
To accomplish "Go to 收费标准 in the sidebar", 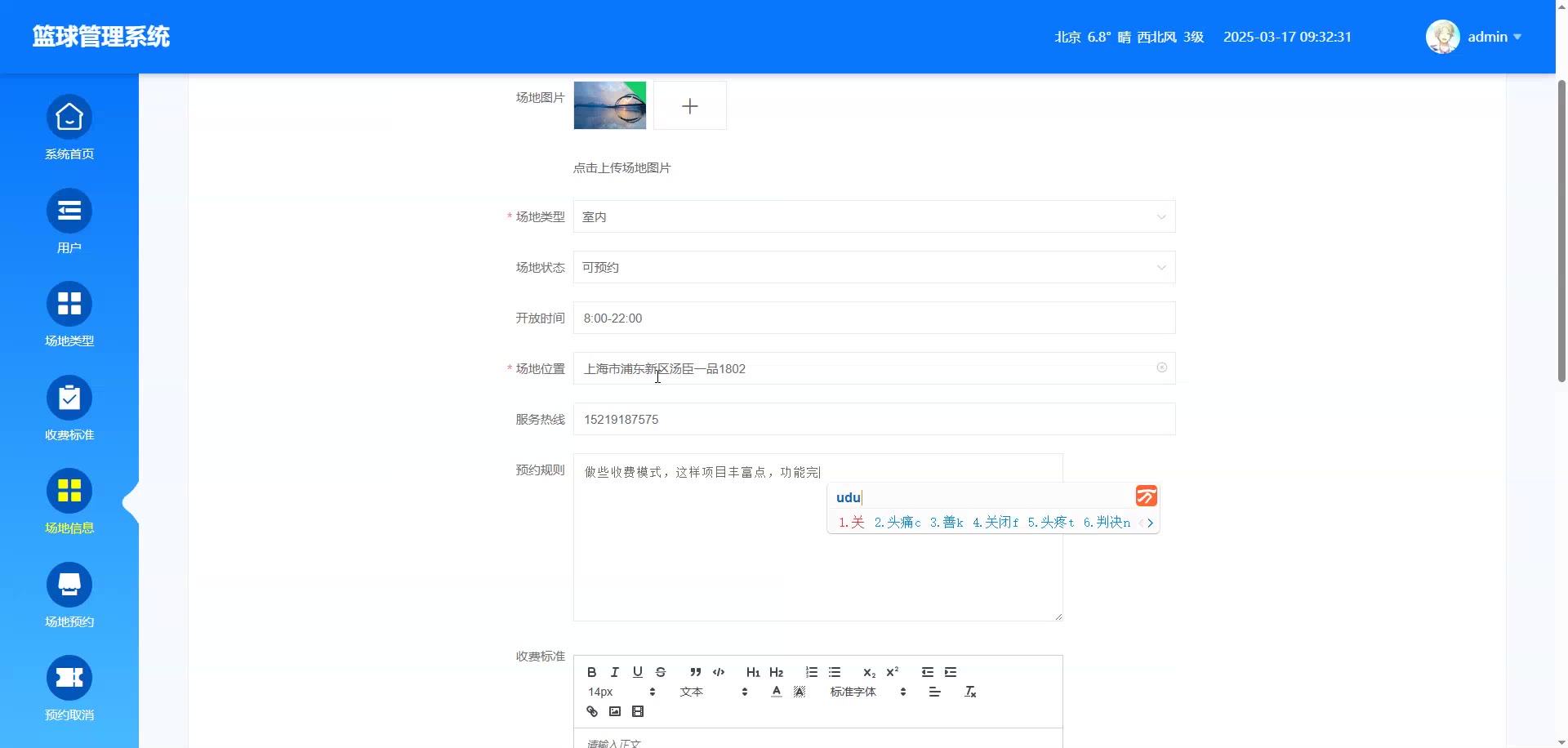I will click(x=69, y=408).
